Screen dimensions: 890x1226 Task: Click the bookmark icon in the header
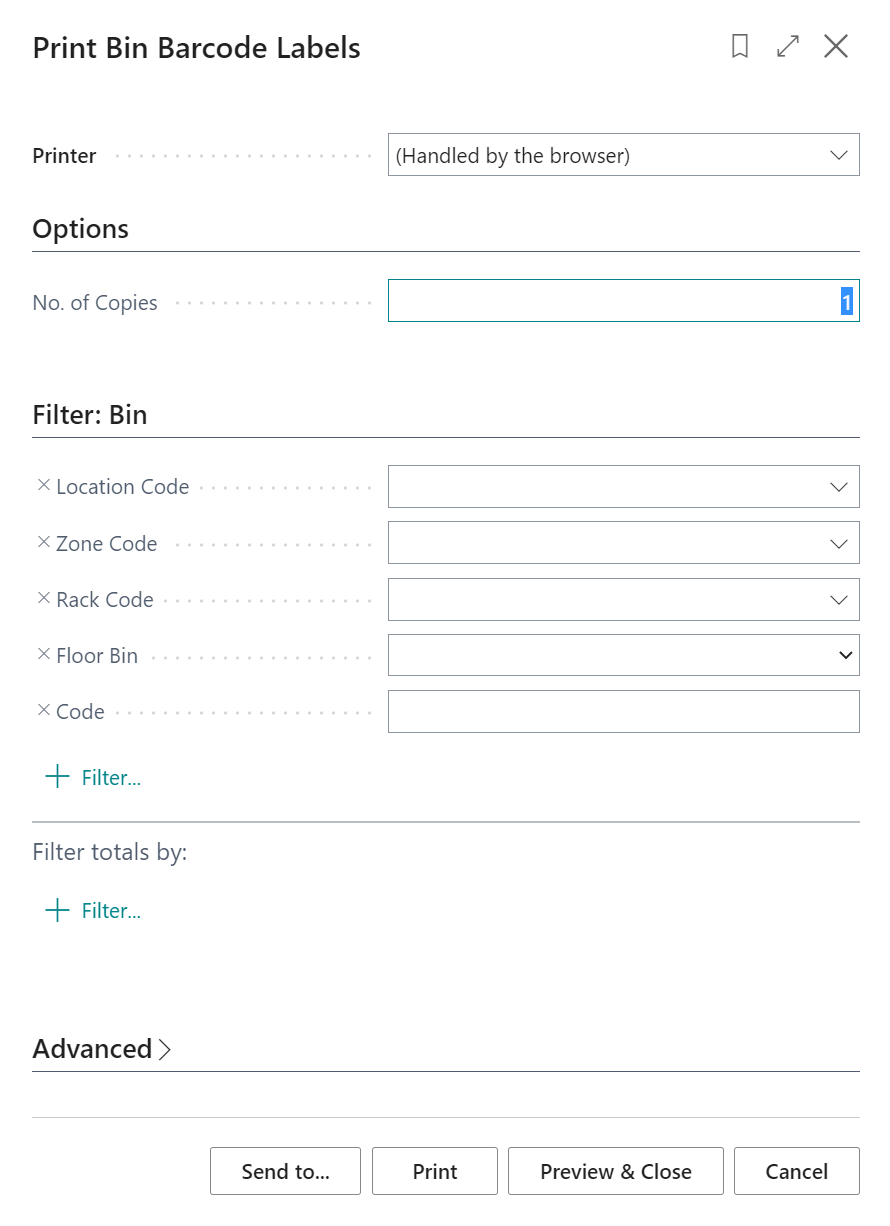click(740, 46)
